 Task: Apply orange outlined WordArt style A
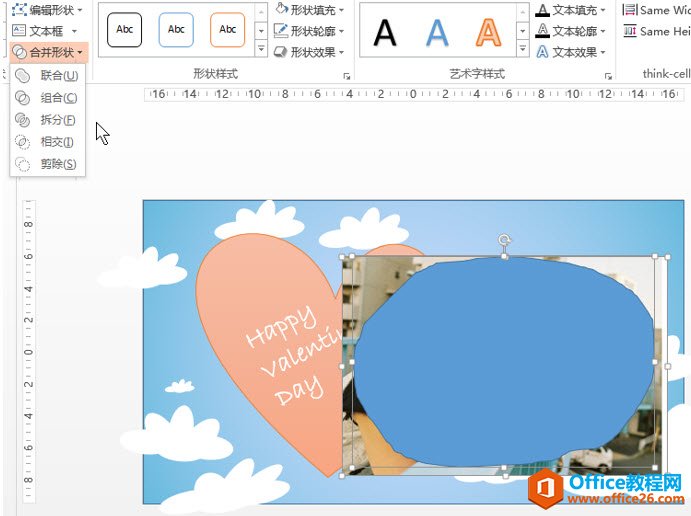click(488, 32)
